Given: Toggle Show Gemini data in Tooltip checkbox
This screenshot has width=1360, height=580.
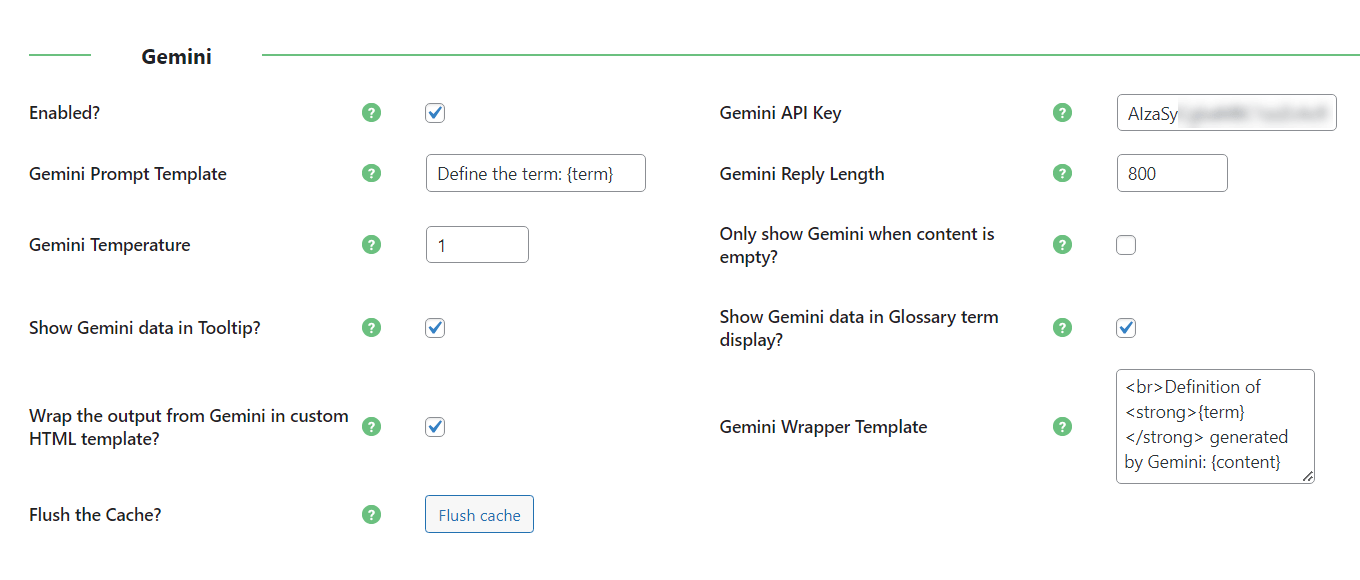Looking at the screenshot, I should [x=435, y=328].
